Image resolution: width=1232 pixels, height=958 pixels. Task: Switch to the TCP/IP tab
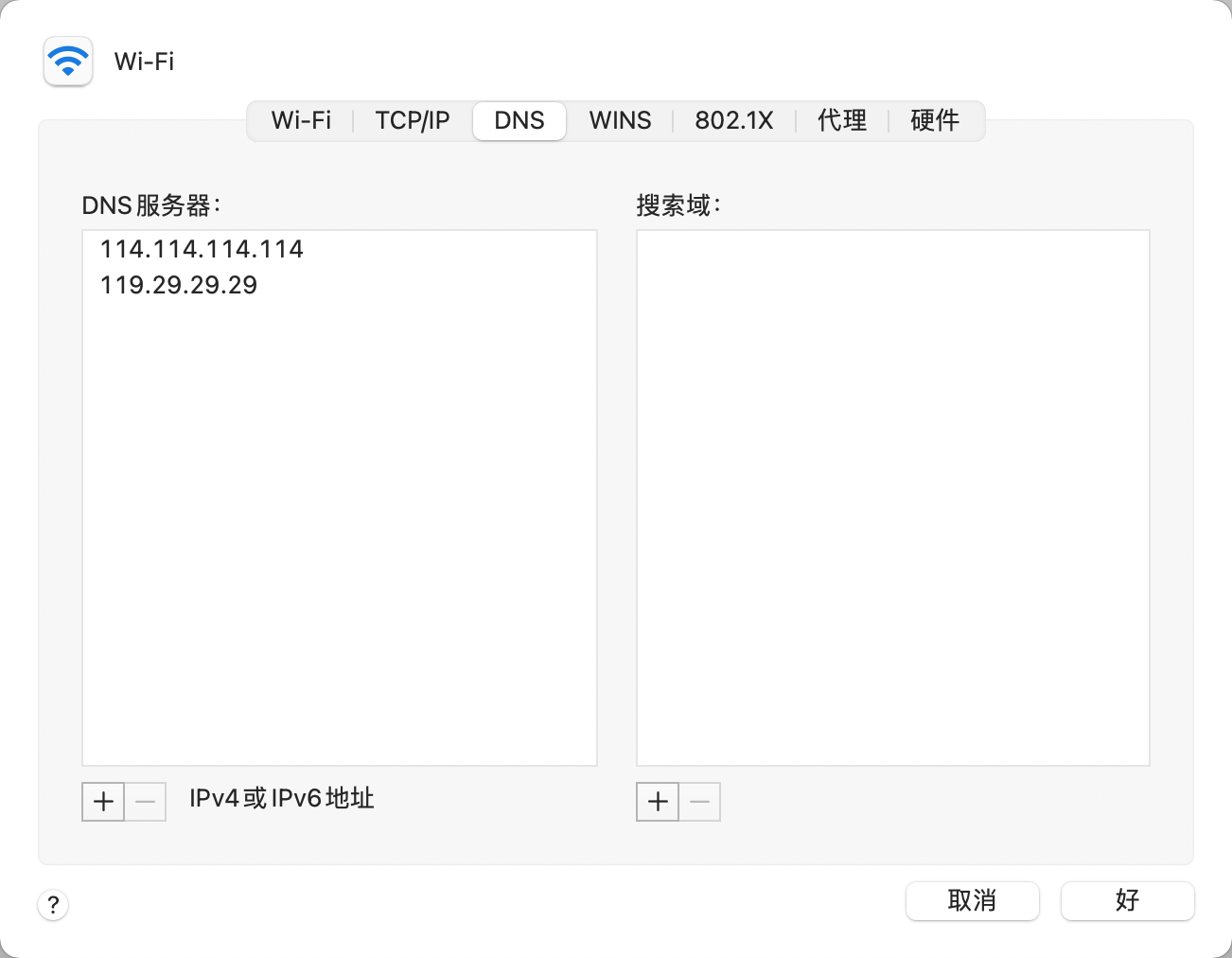[x=412, y=120]
